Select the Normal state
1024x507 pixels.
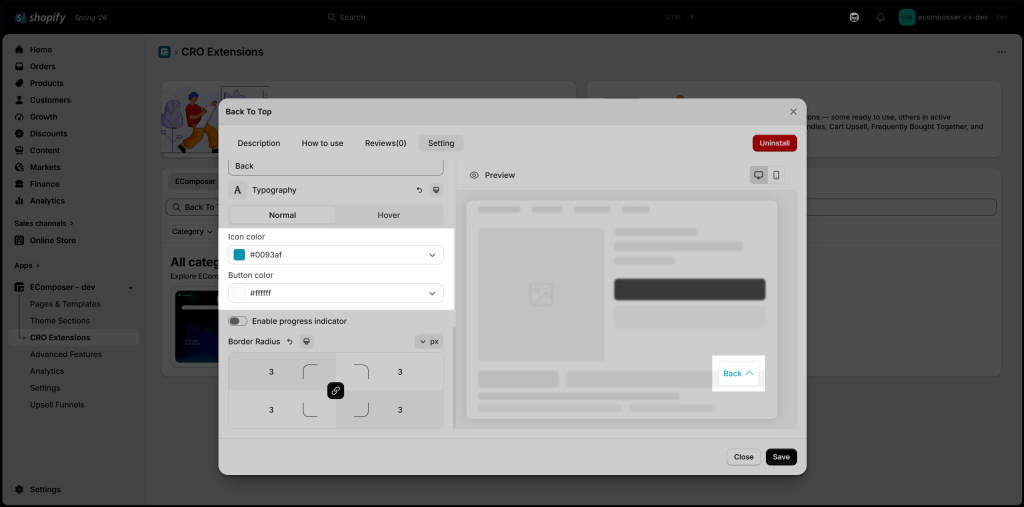coord(282,215)
